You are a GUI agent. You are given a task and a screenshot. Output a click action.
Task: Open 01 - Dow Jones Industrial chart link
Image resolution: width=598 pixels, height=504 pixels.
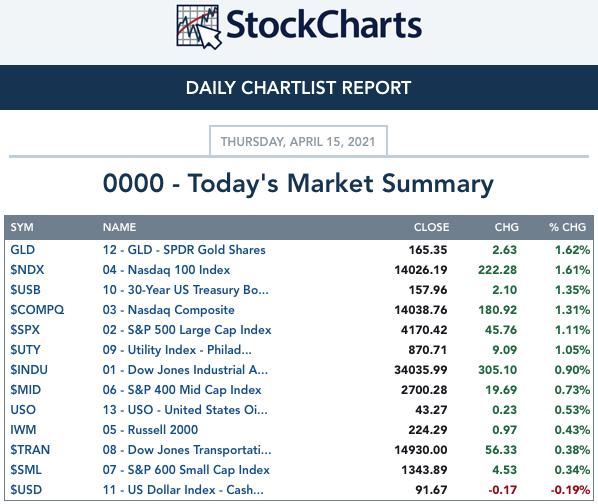185,370
